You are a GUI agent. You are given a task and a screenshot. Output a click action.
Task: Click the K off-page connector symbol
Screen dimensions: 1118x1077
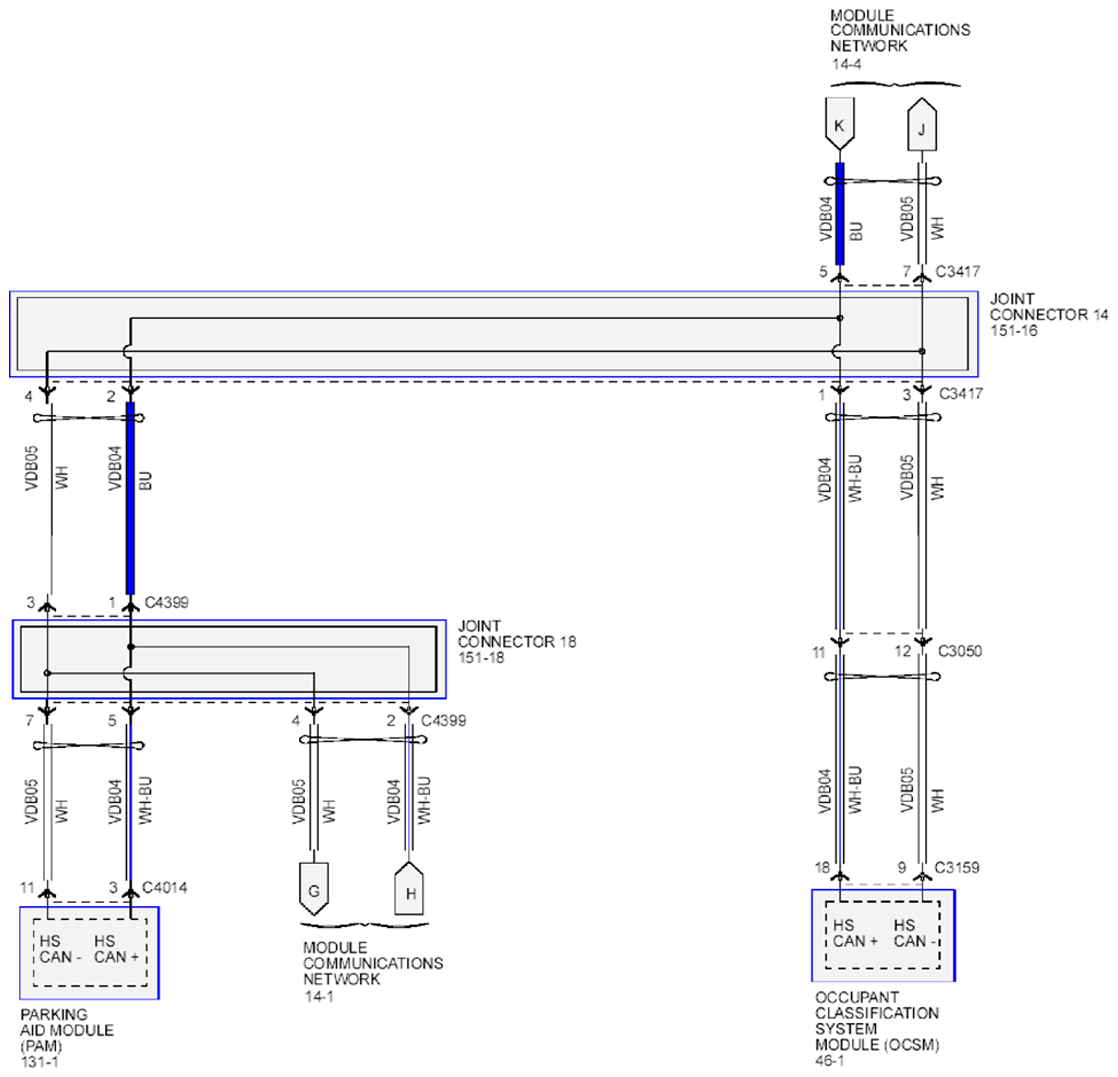839,125
